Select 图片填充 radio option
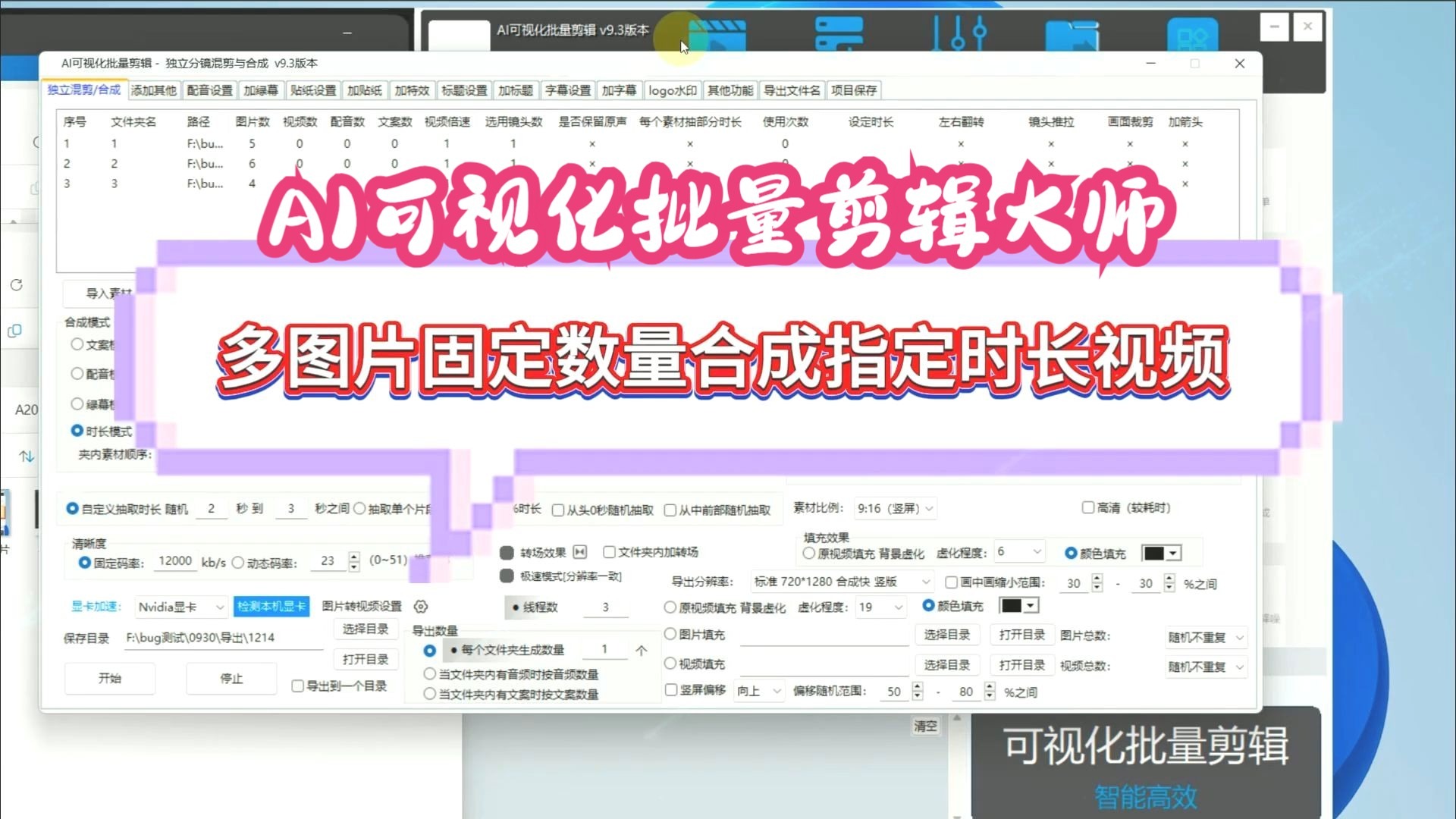The height and width of the screenshot is (819, 1456). [x=670, y=634]
